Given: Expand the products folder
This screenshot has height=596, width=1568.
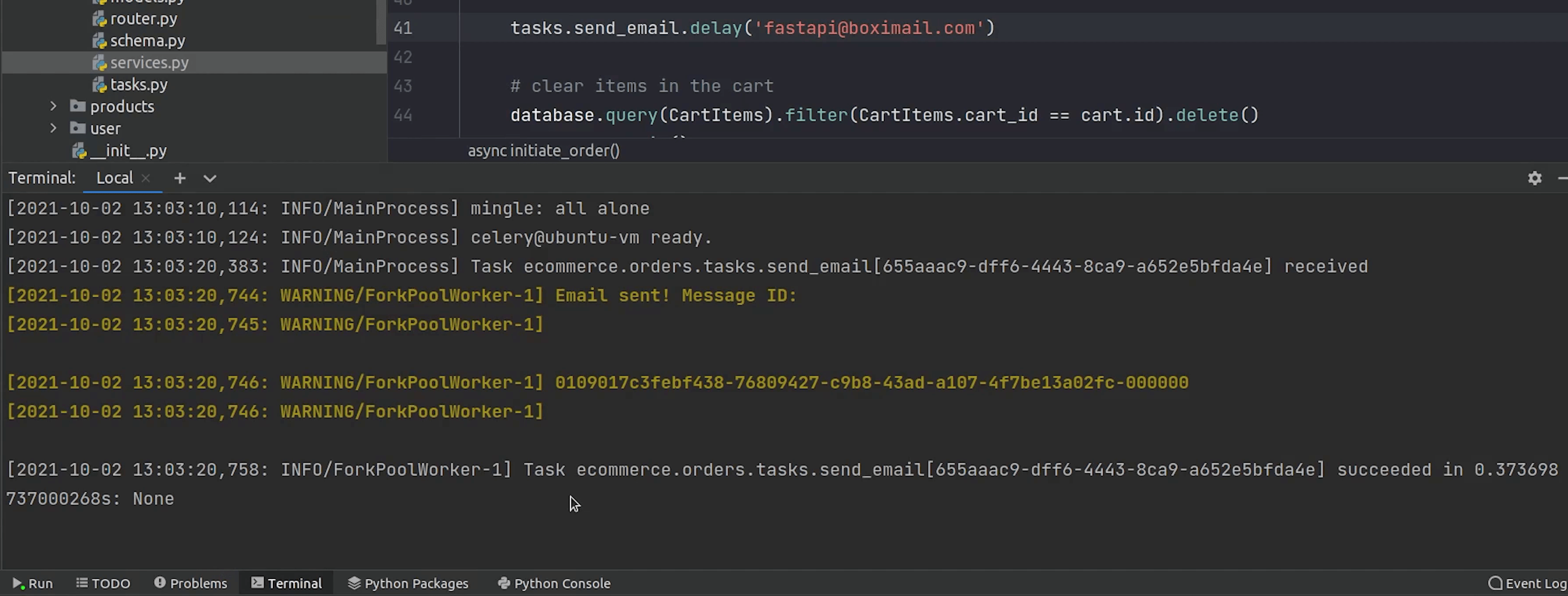Looking at the screenshot, I should pos(54,106).
